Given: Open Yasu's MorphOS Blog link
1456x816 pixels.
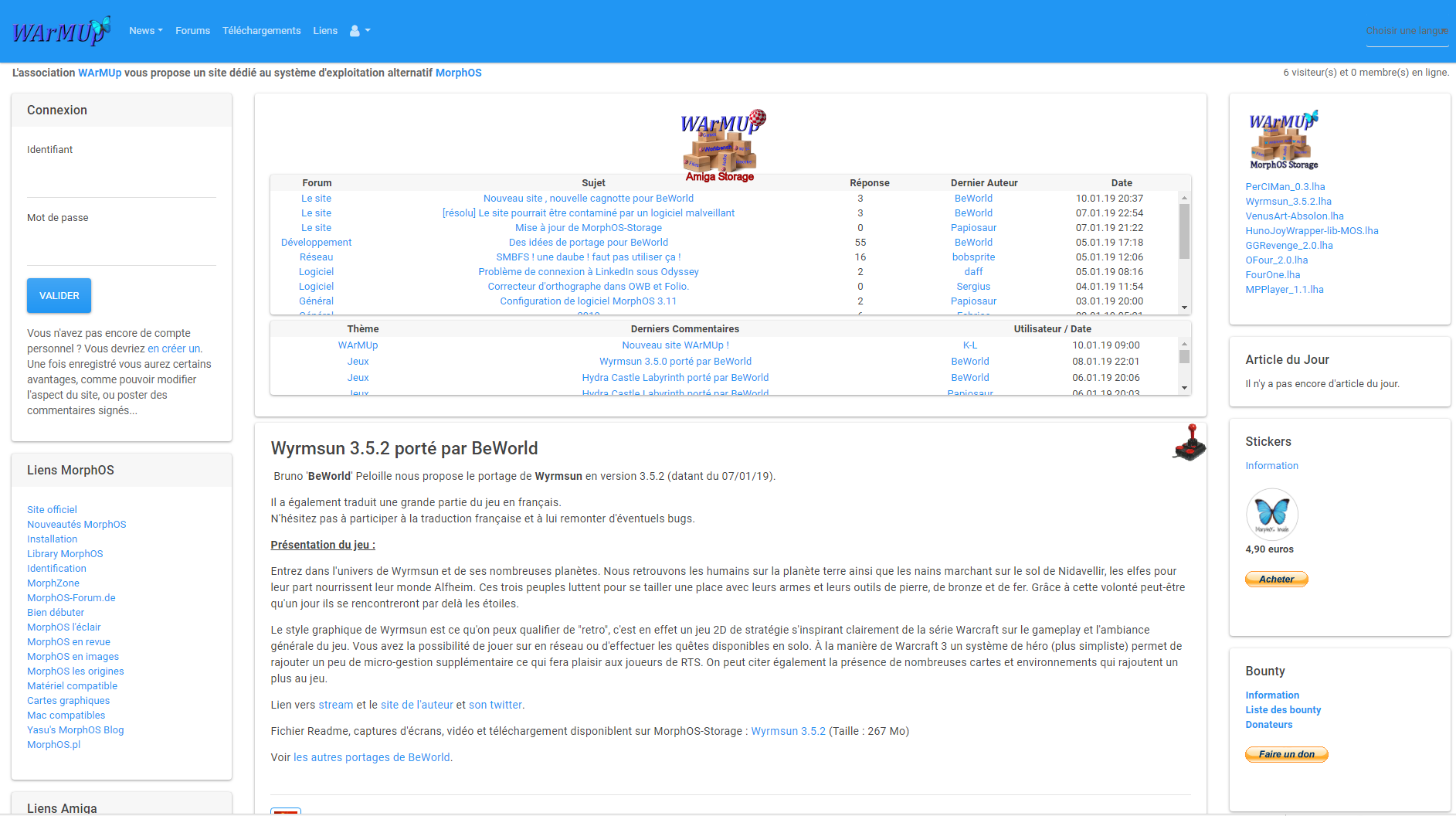Looking at the screenshot, I should 75,730.
